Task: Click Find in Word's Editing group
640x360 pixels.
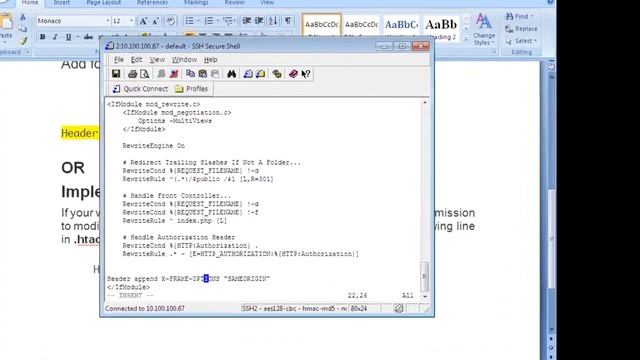Action: pos(520,16)
